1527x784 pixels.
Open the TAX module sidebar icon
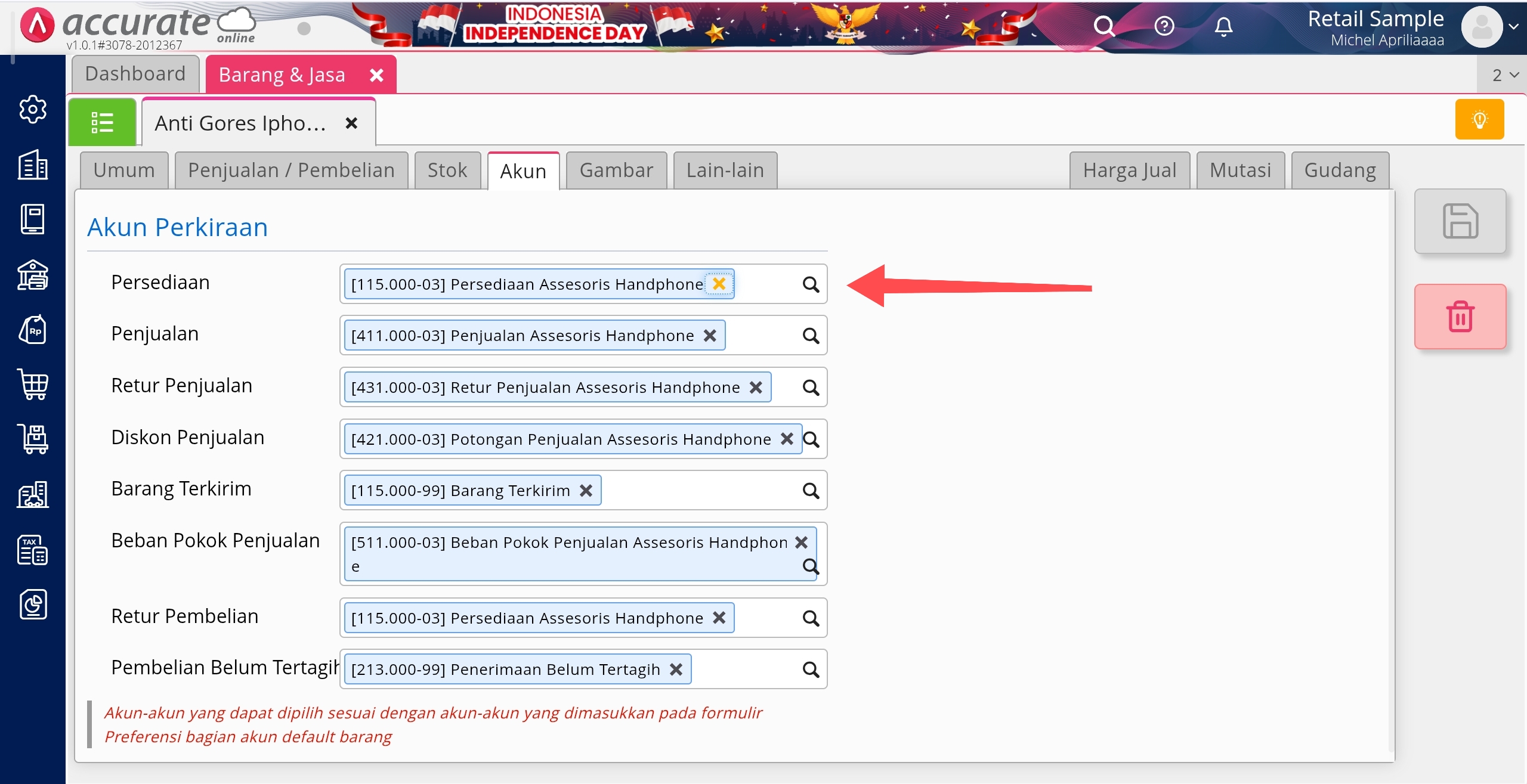[x=33, y=549]
